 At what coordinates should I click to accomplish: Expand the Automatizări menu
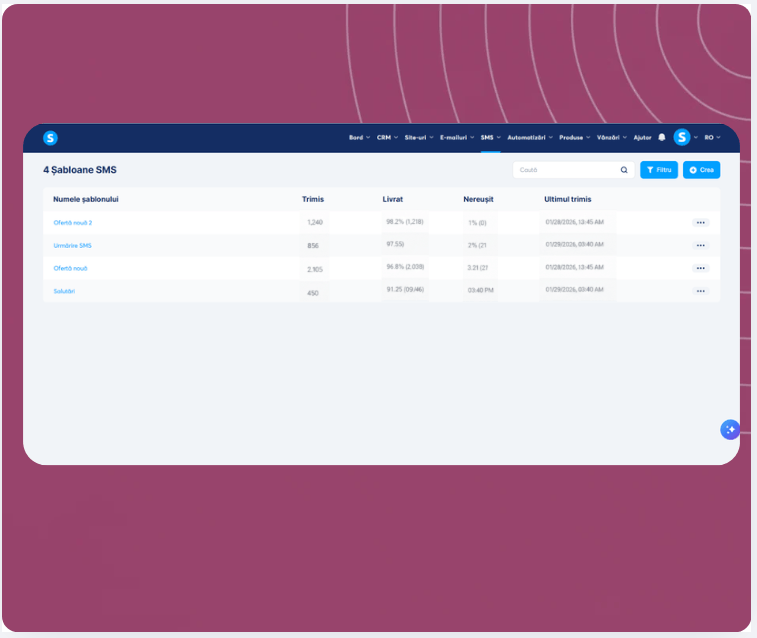pos(530,138)
